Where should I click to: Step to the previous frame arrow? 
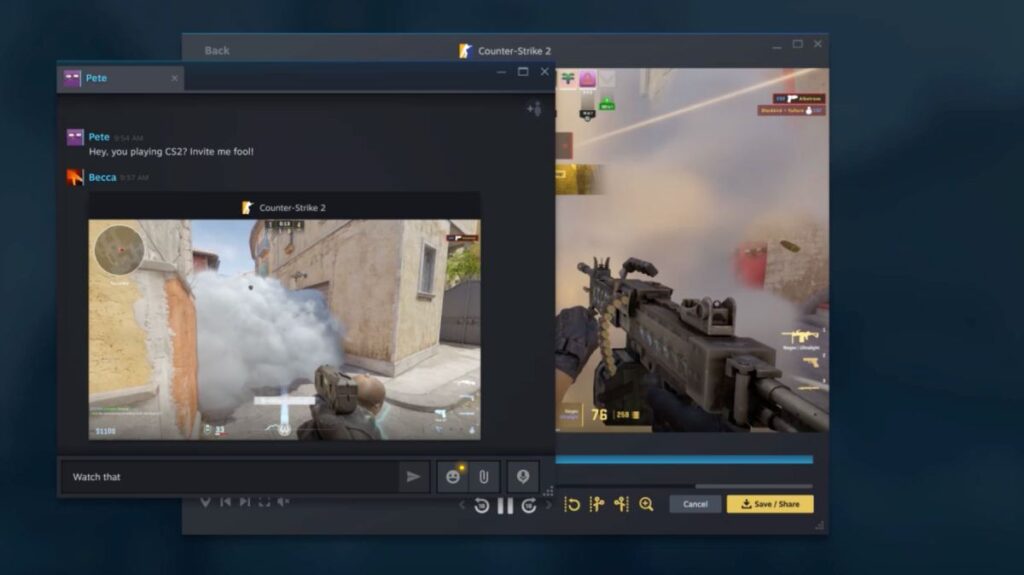(x=462, y=504)
